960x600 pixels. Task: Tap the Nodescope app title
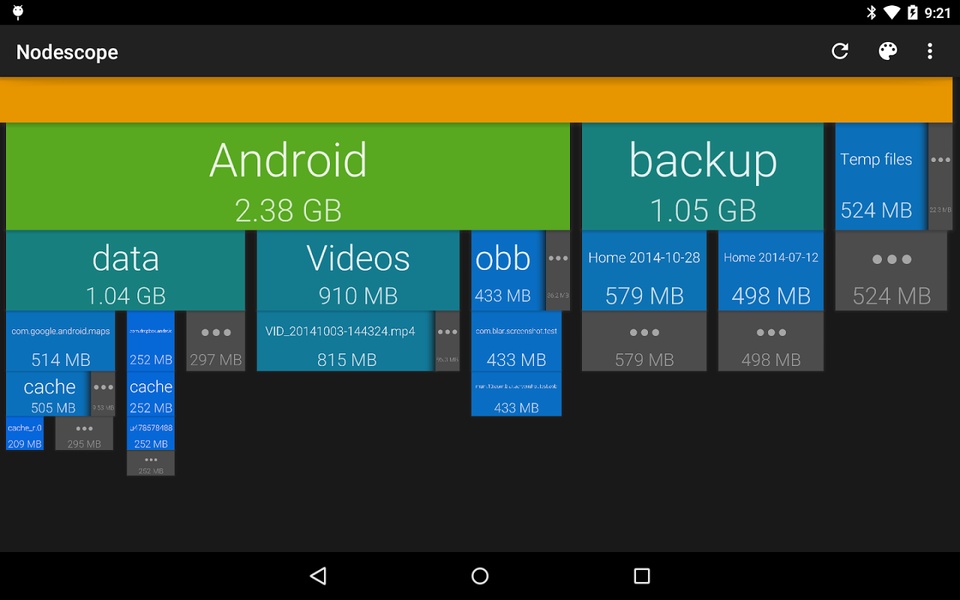67,52
